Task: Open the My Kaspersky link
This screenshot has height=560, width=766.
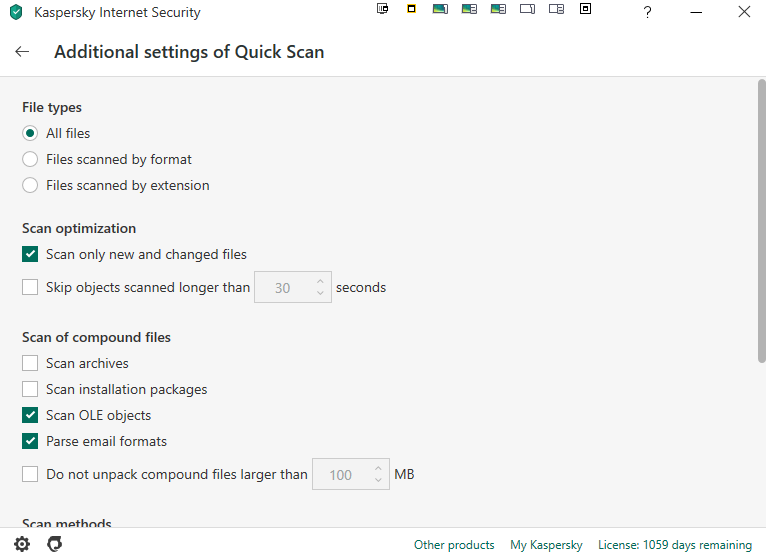Action: point(546,545)
